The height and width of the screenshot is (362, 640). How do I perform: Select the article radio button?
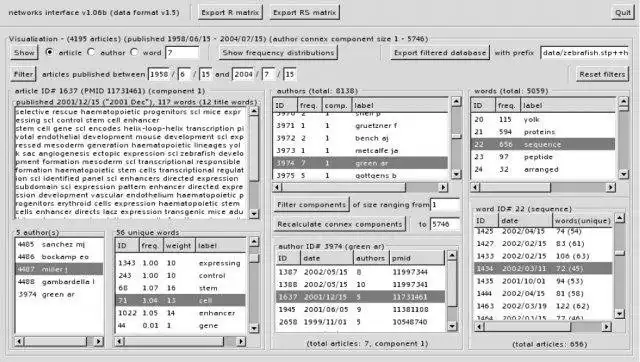[x=49, y=52]
